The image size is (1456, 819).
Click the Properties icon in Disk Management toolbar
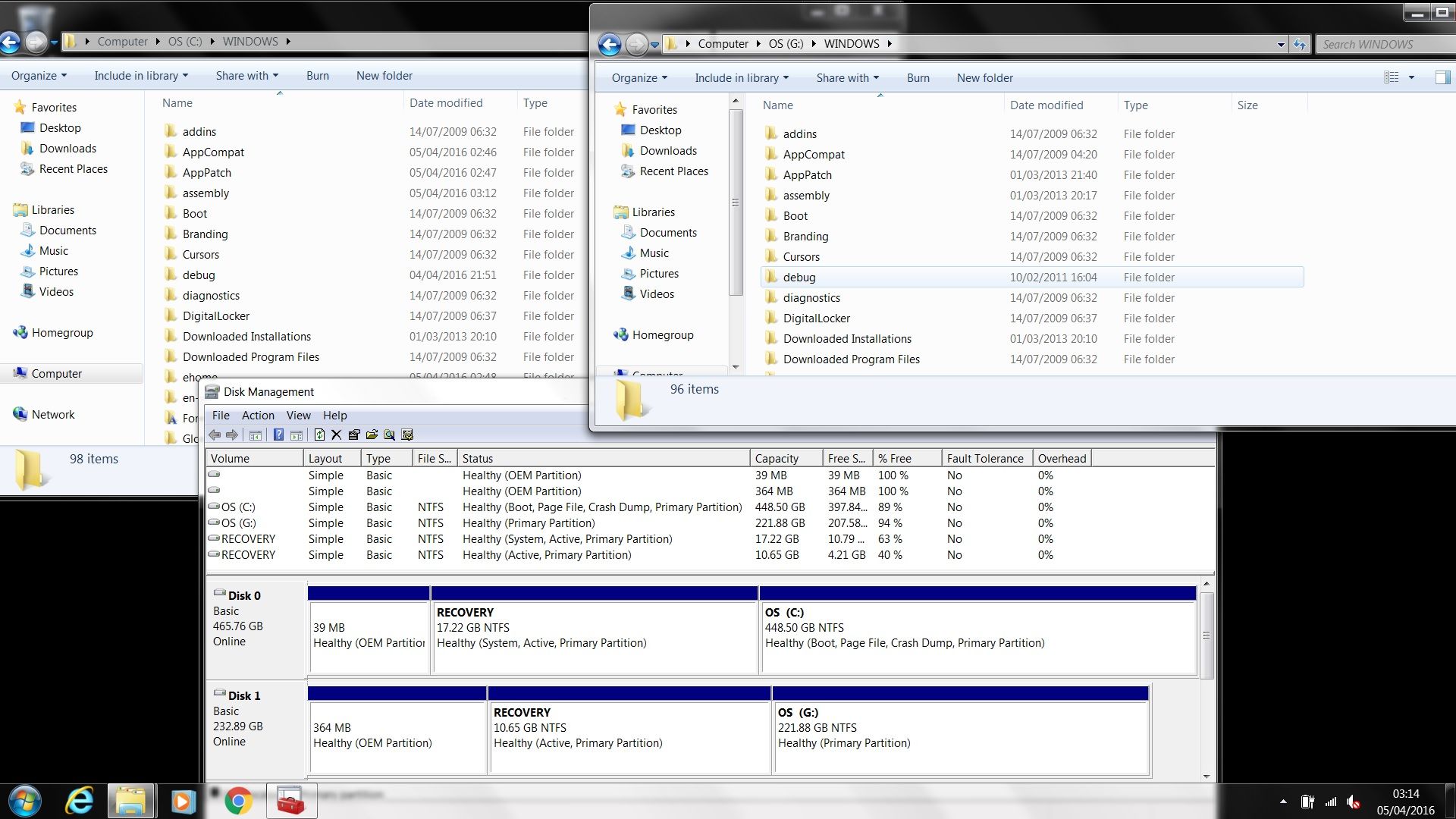pos(354,435)
